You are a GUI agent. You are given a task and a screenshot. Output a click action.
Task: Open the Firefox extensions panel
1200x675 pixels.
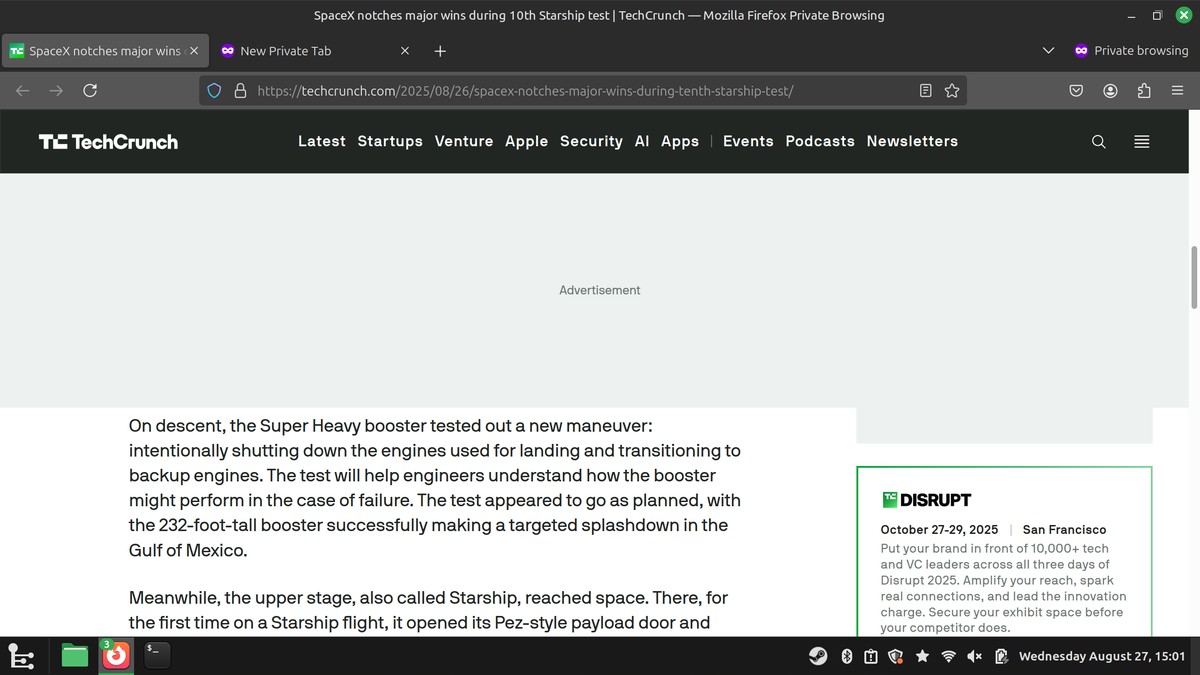click(x=1143, y=90)
